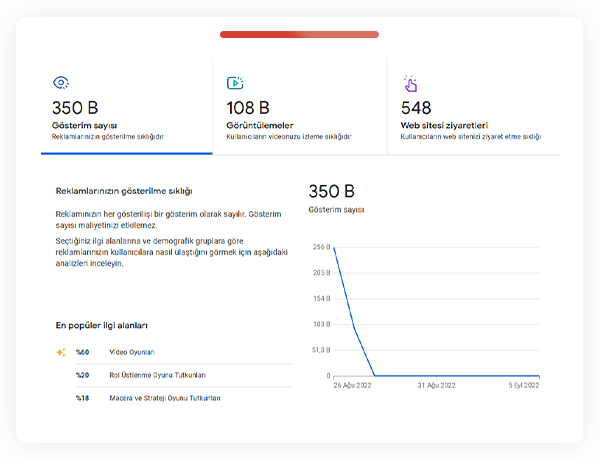Click the 31 Ağu 2022 axis label
The image size is (600, 460).
tap(437, 385)
